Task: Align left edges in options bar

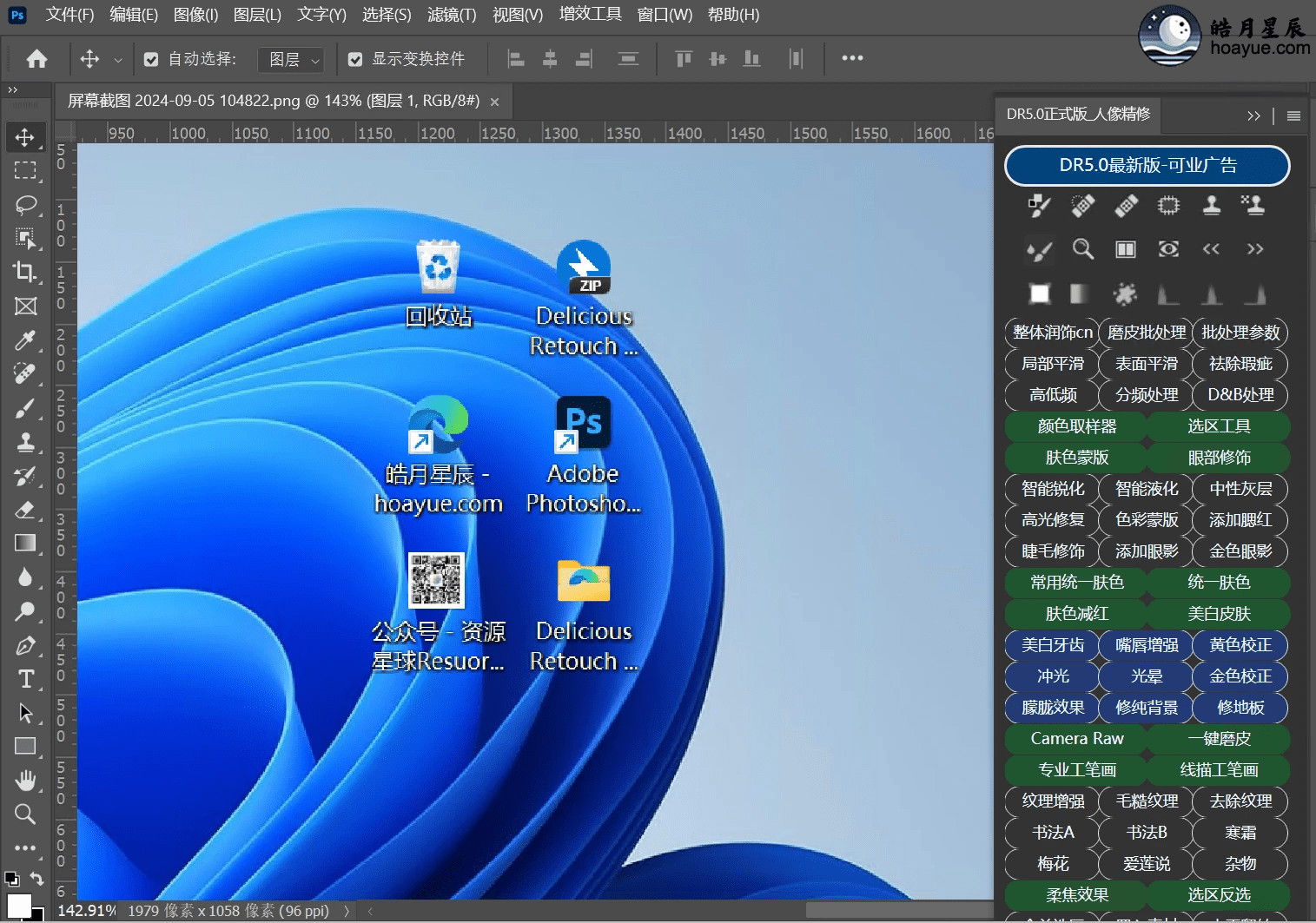Action: click(516, 59)
